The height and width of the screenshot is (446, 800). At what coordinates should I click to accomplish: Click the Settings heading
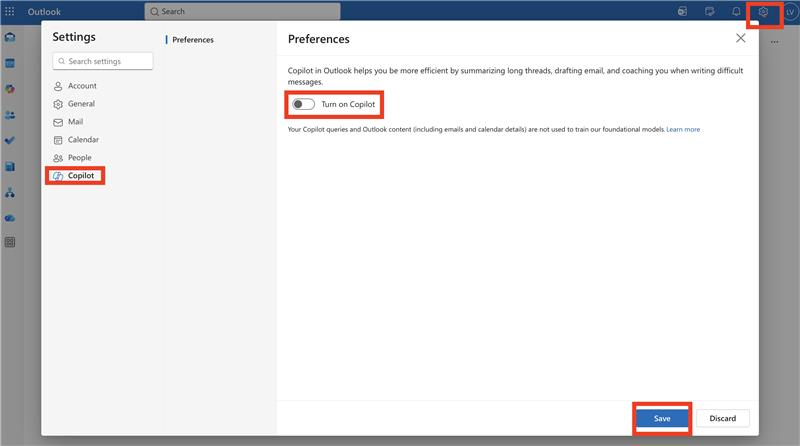(74, 37)
